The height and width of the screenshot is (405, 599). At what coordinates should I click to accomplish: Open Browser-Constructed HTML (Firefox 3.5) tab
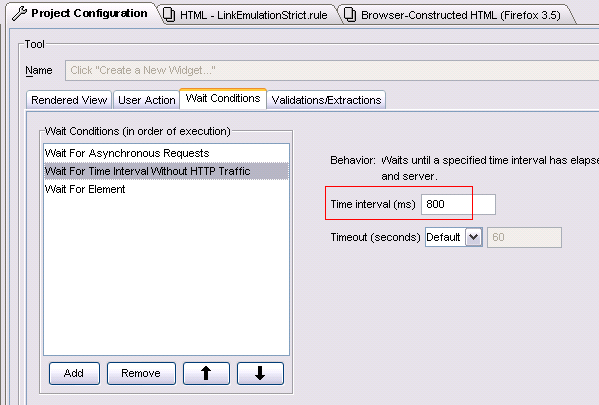pyautogui.click(x=455, y=15)
